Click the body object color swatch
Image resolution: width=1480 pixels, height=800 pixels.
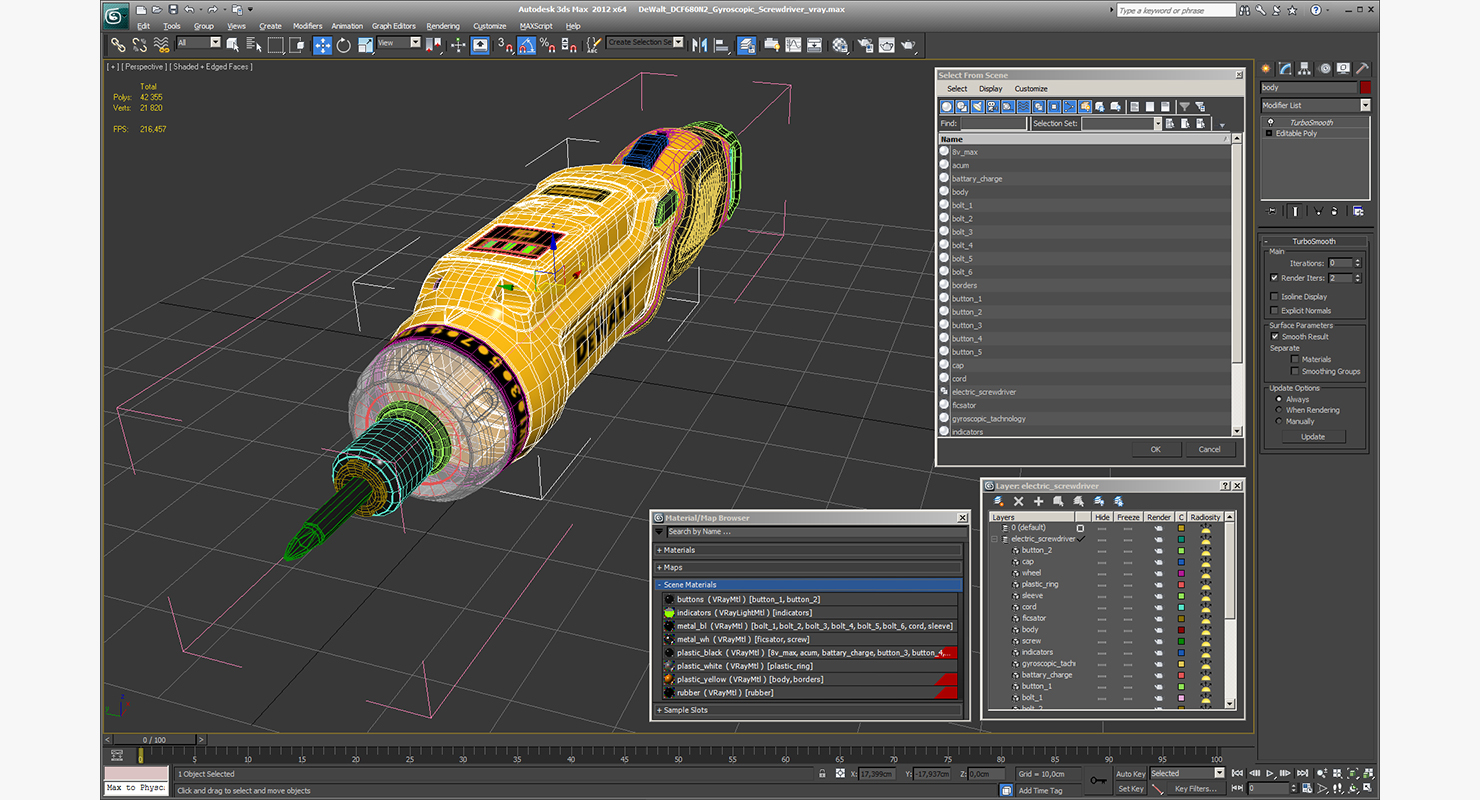tap(1365, 88)
